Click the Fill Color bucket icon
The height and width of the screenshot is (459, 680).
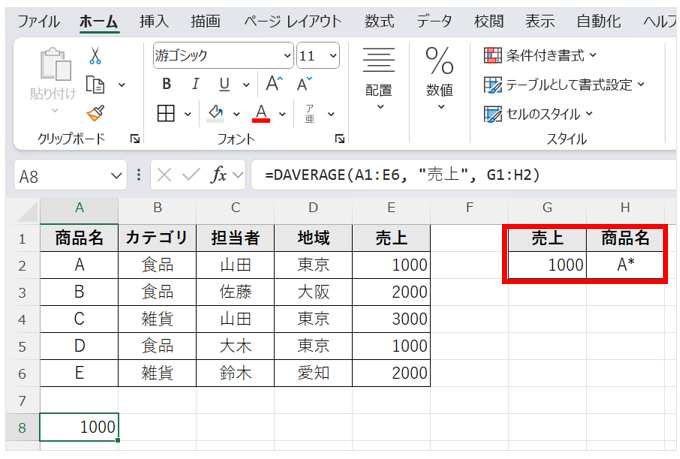pyautogui.click(x=216, y=114)
